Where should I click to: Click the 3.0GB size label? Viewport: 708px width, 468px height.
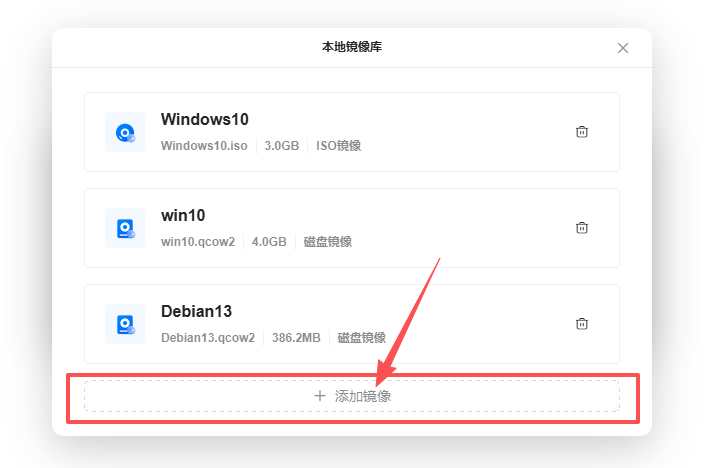tap(282, 146)
